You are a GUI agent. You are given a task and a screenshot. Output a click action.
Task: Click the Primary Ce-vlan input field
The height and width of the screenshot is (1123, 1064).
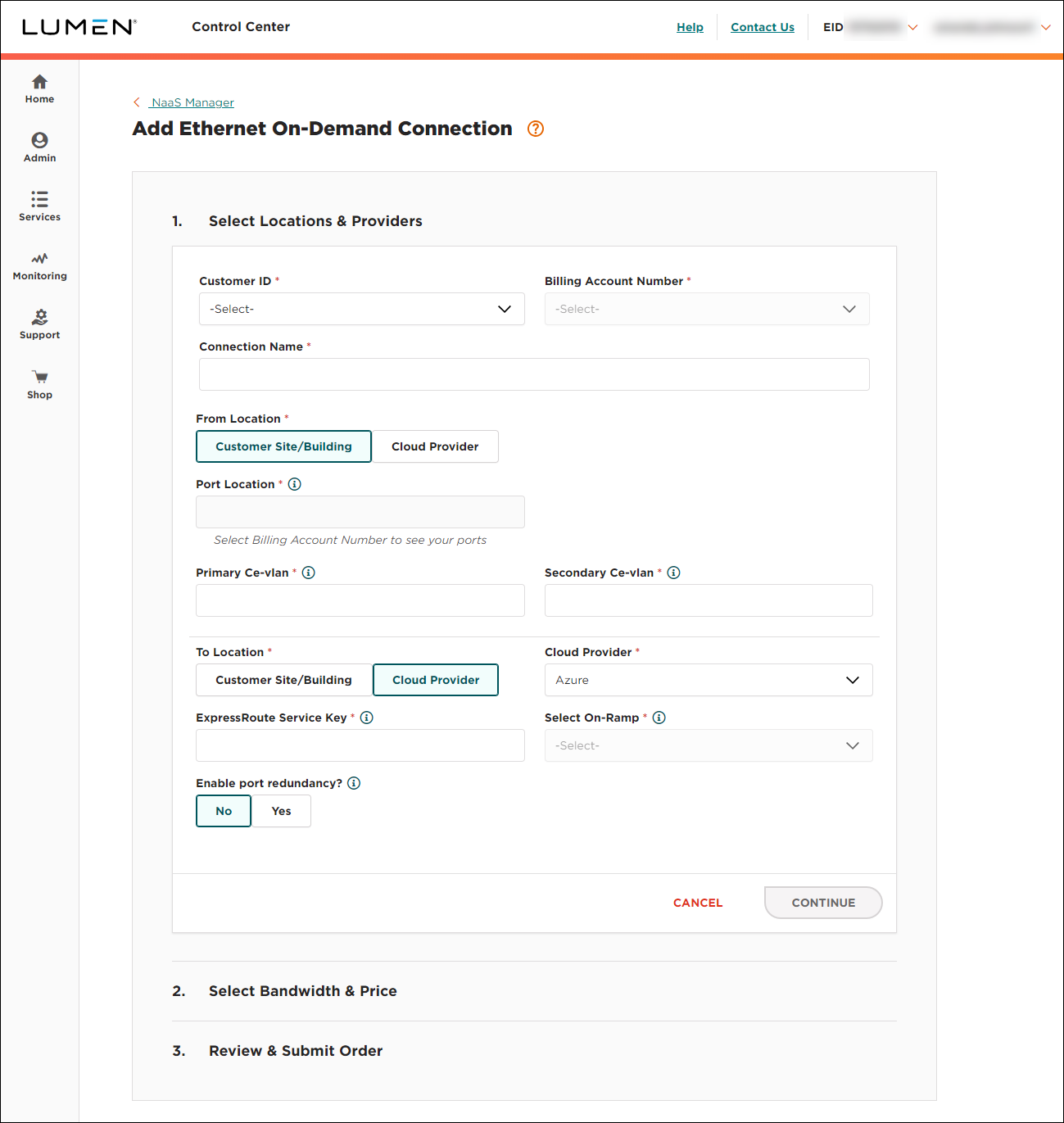tap(360, 600)
